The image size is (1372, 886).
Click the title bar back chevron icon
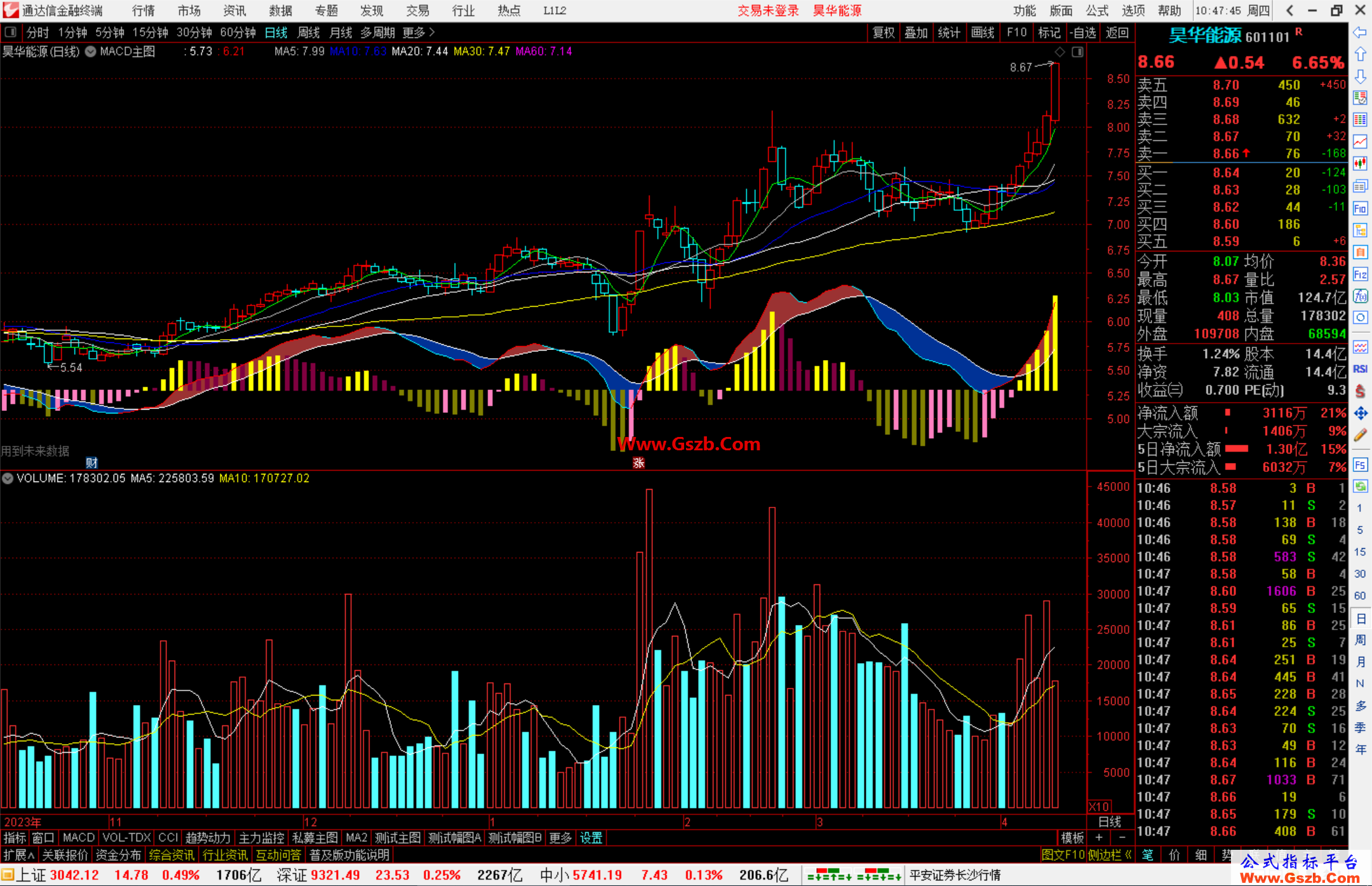point(1289,11)
